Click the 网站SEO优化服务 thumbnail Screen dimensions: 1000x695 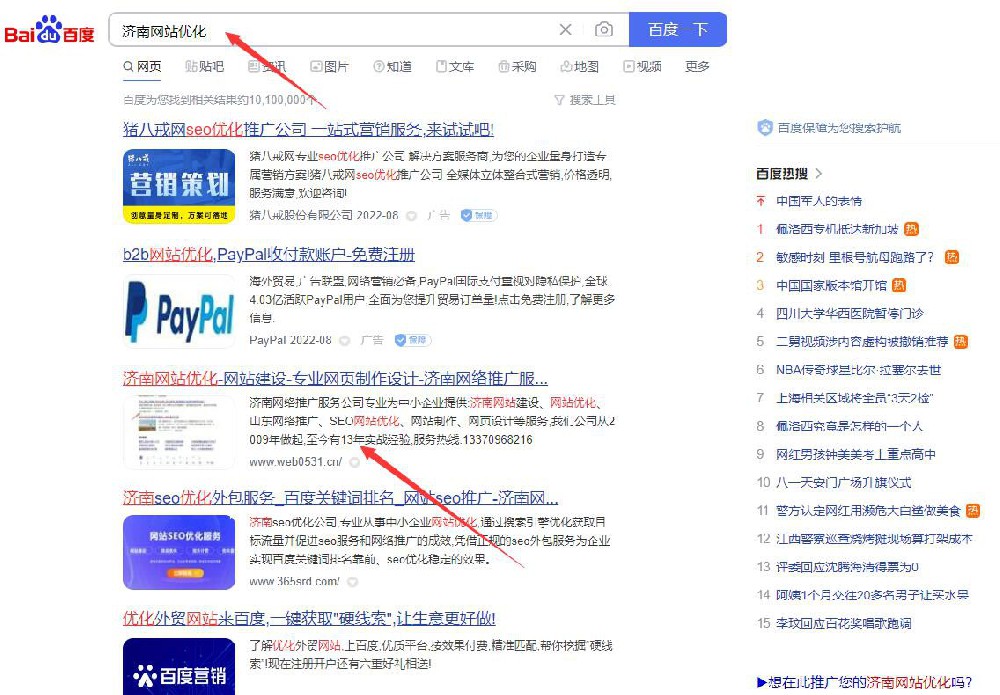coord(179,552)
